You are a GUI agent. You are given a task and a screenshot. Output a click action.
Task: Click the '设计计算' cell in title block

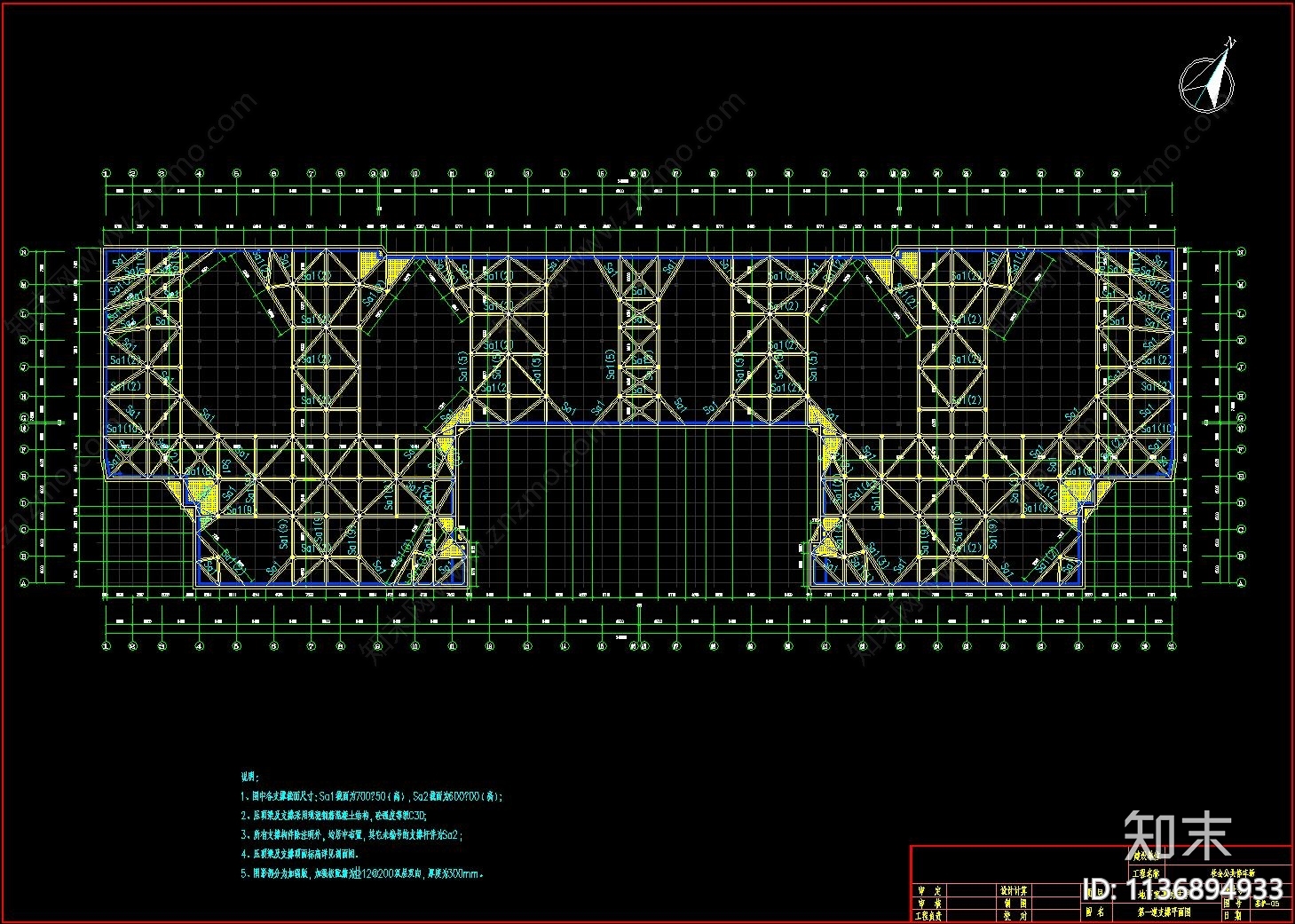1014,891
